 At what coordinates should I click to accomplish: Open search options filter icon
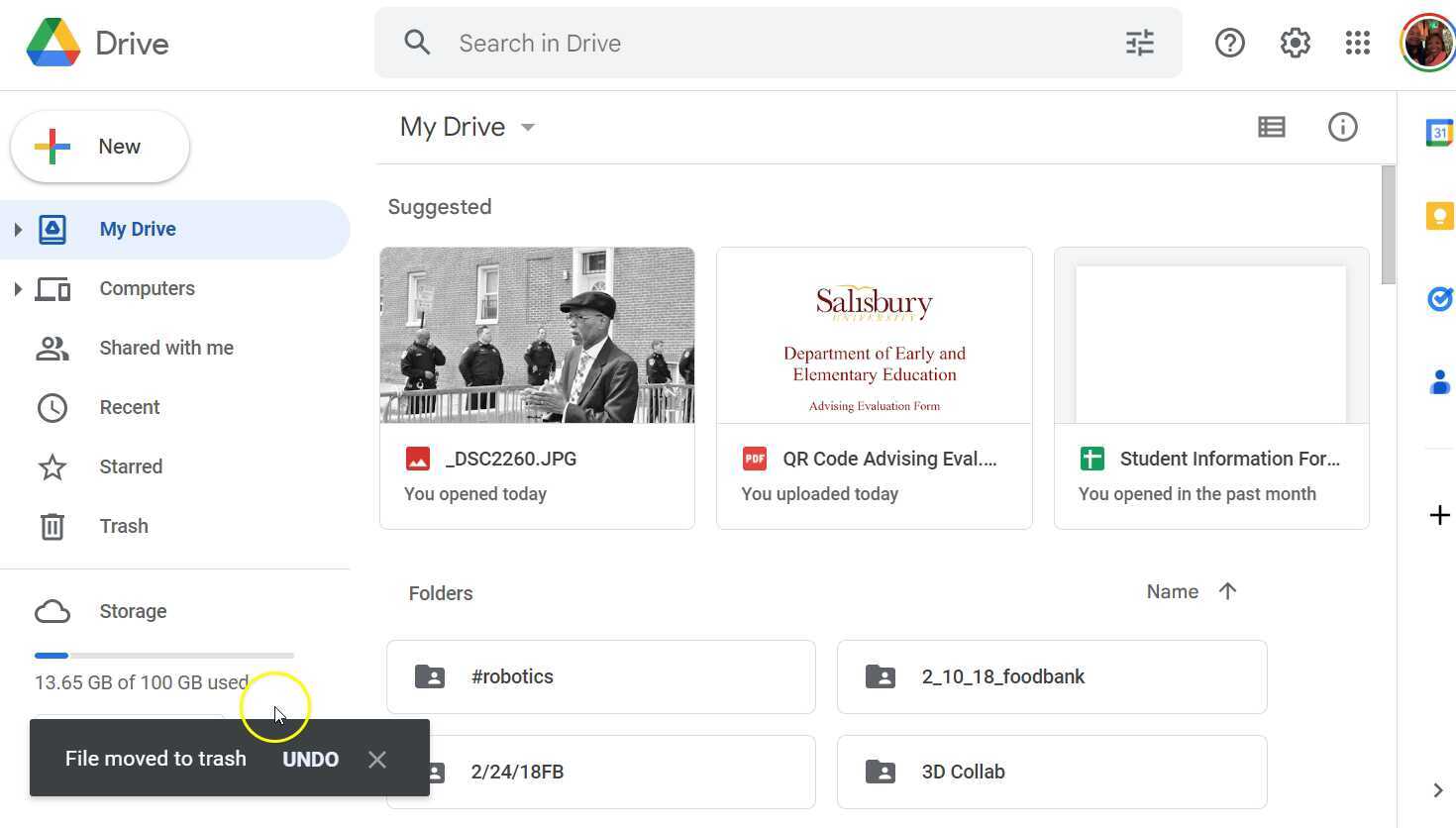[x=1140, y=43]
